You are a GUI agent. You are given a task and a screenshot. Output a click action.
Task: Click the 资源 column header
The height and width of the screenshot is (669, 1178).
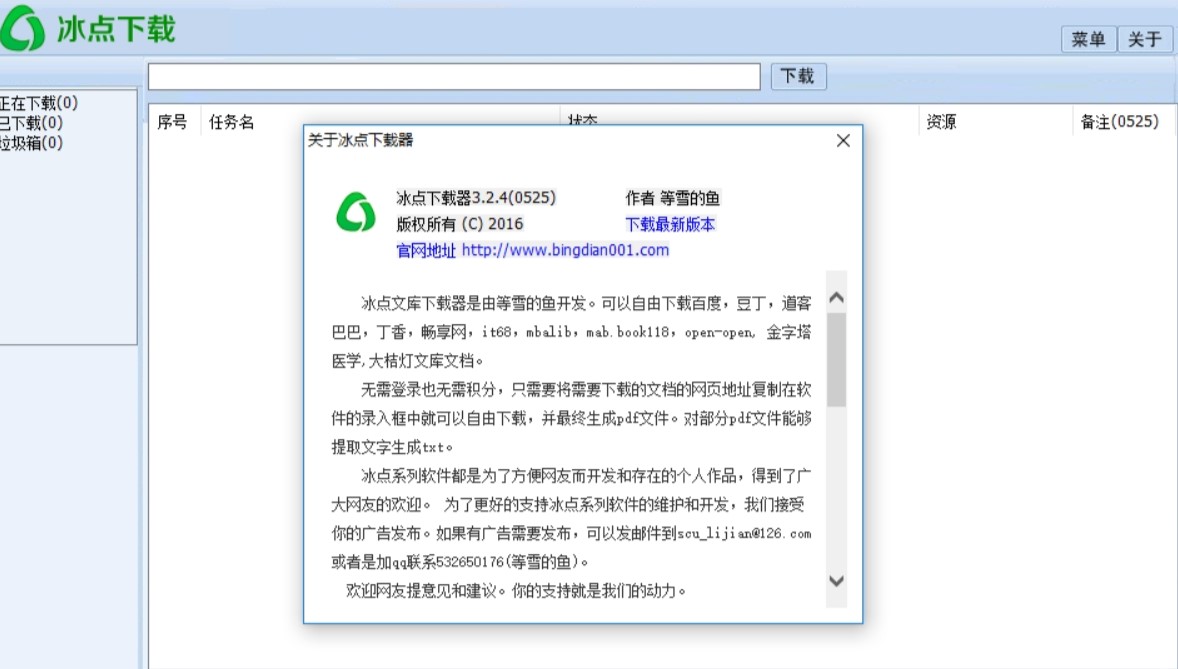click(941, 121)
